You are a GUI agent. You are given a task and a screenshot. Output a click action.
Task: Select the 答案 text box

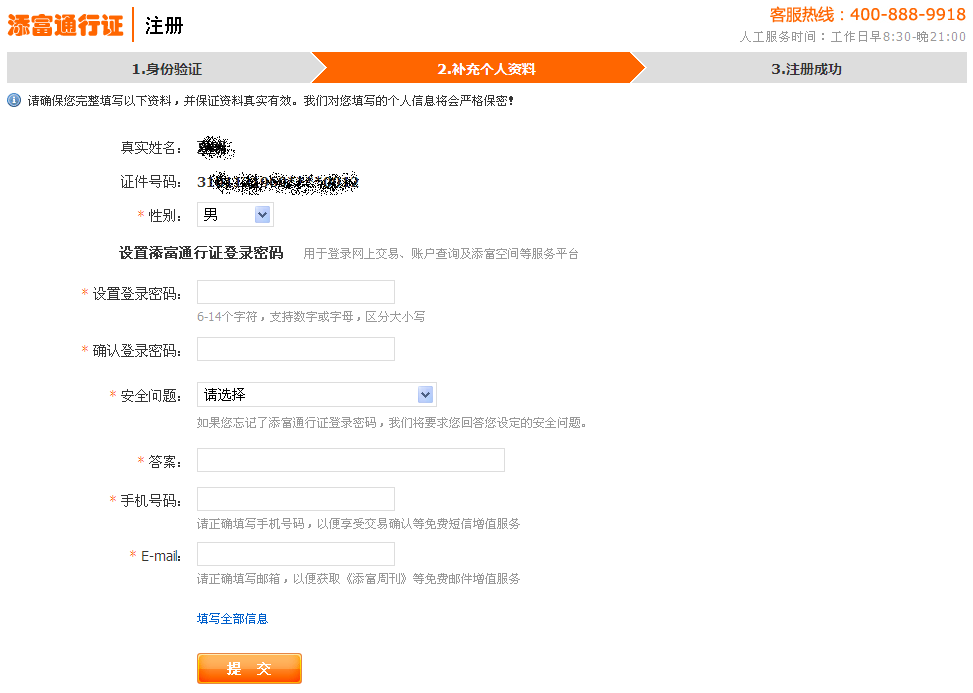click(350, 460)
